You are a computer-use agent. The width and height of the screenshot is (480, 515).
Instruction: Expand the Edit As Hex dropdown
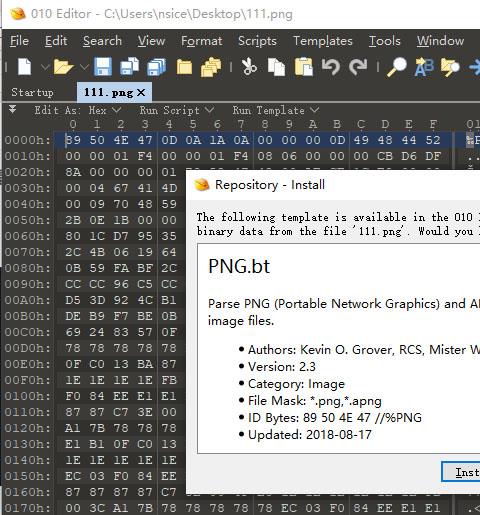(116, 110)
